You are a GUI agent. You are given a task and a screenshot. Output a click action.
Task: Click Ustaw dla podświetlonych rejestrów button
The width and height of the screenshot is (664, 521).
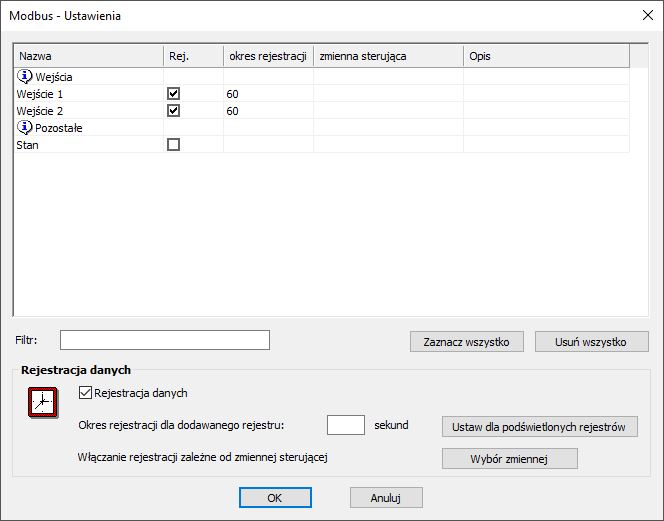pyautogui.click(x=540, y=427)
